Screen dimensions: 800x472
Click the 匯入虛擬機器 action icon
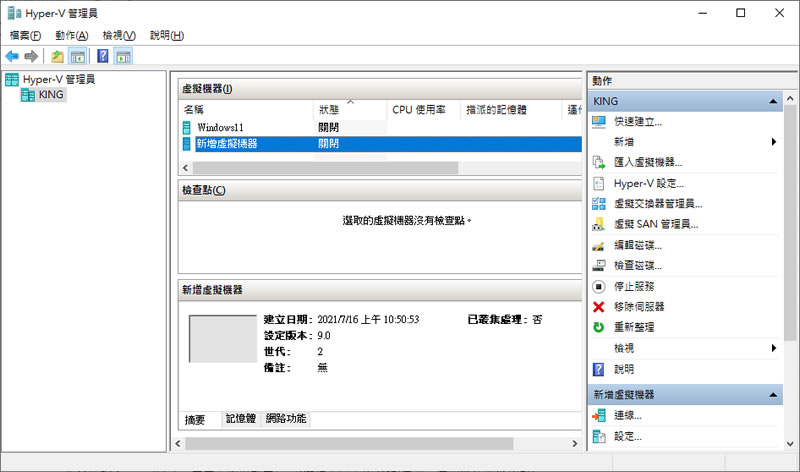[599, 163]
